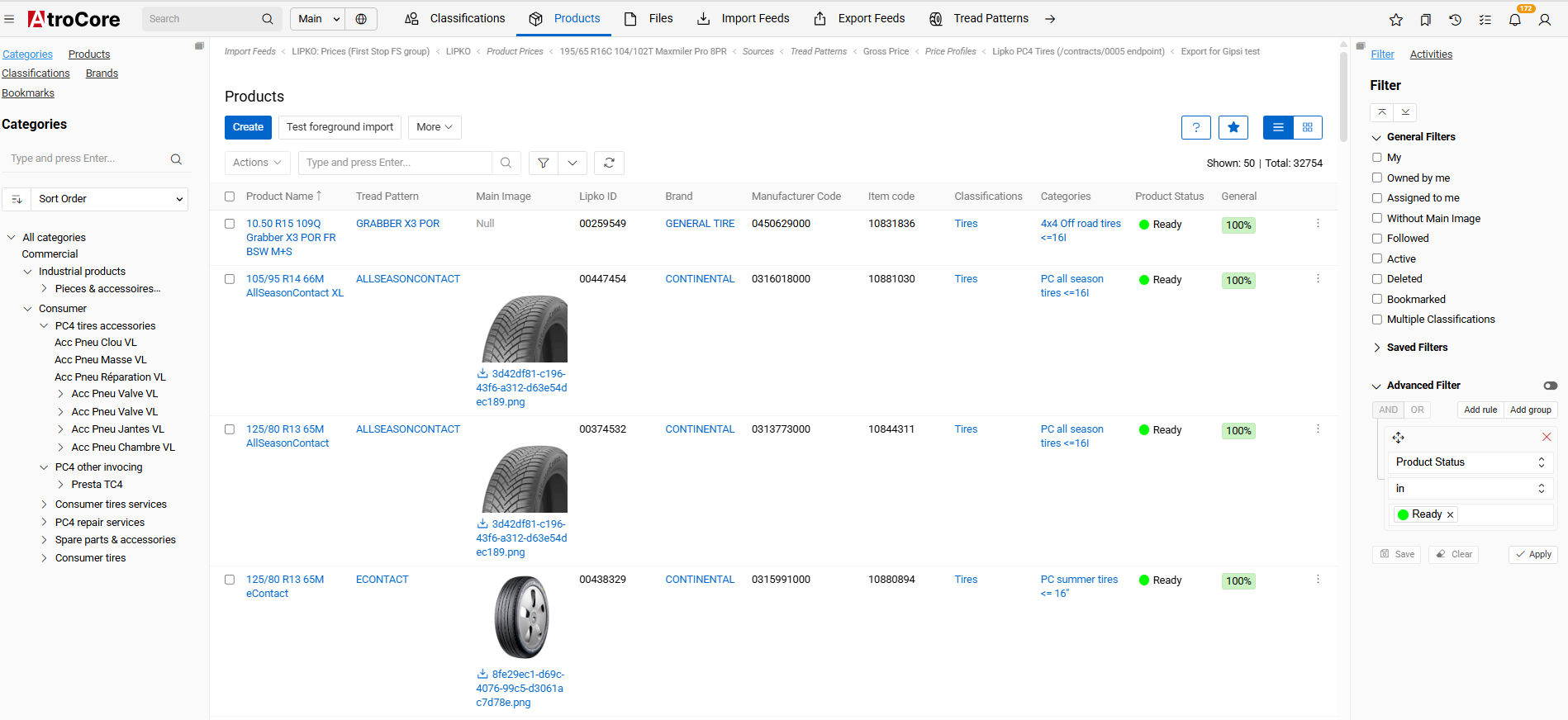The width and height of the screenshot is (1568, 720).
Task: Click the Create button
Action: point(248,127)
